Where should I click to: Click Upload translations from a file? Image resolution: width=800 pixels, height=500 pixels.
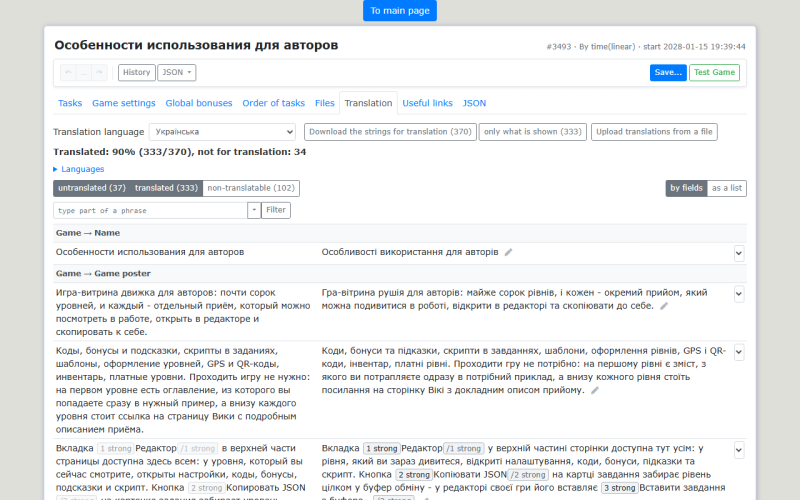654,132
